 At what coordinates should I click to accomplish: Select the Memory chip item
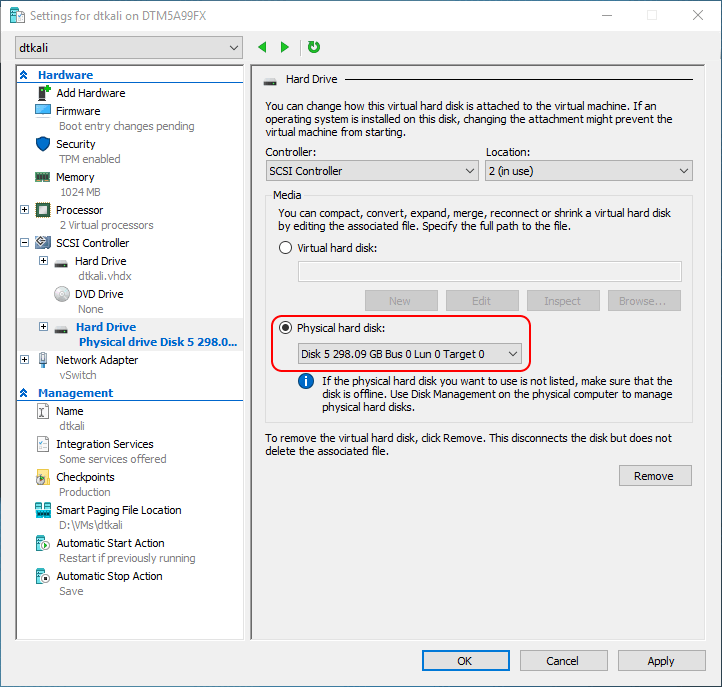click(43, 177)
